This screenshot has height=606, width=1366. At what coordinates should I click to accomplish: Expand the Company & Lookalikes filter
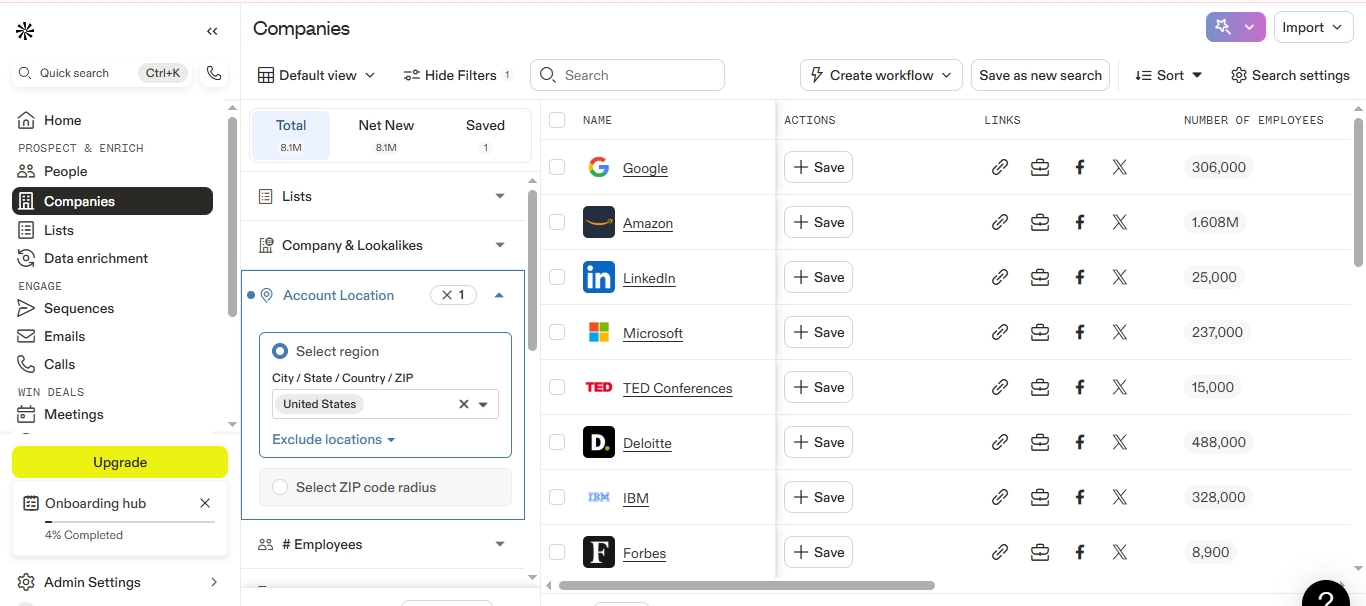pos(500,245)
